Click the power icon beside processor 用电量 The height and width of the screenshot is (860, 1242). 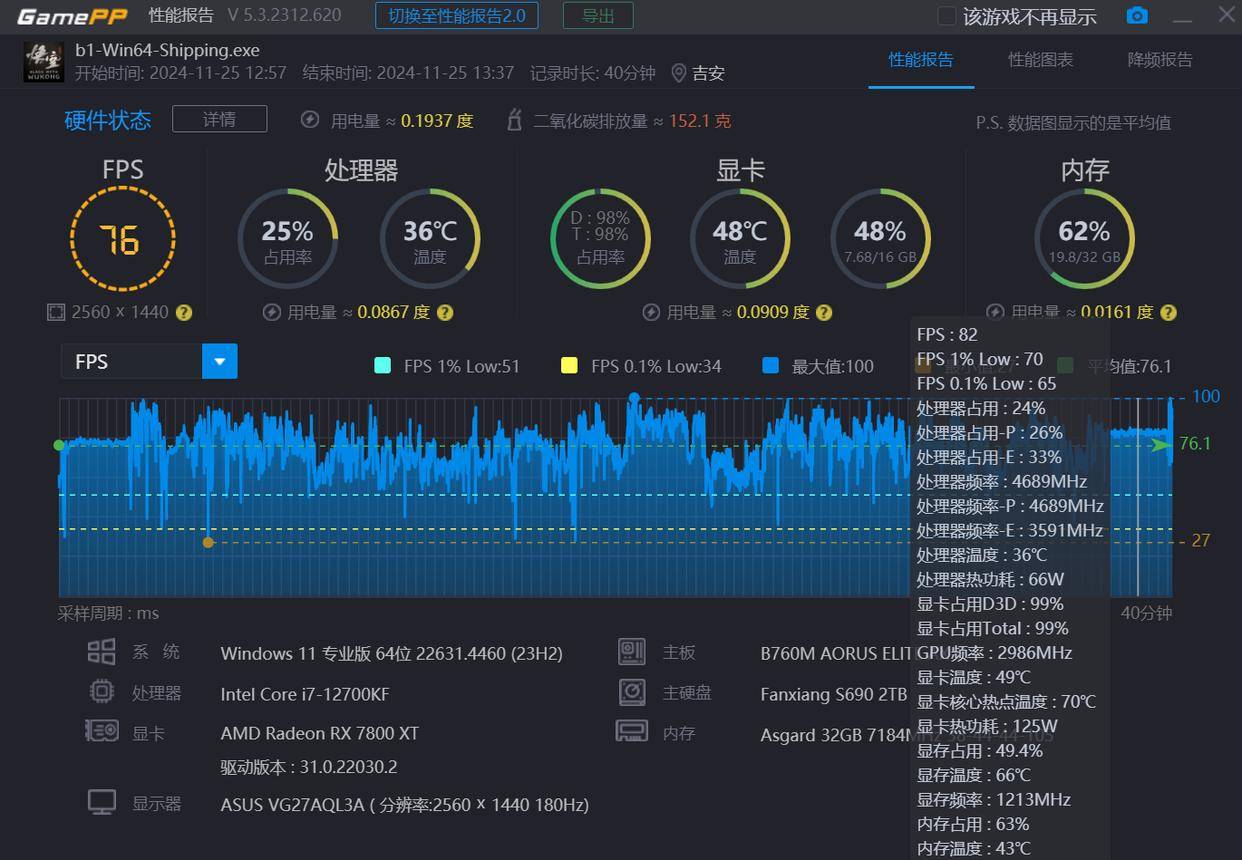[x=271, y=312]
